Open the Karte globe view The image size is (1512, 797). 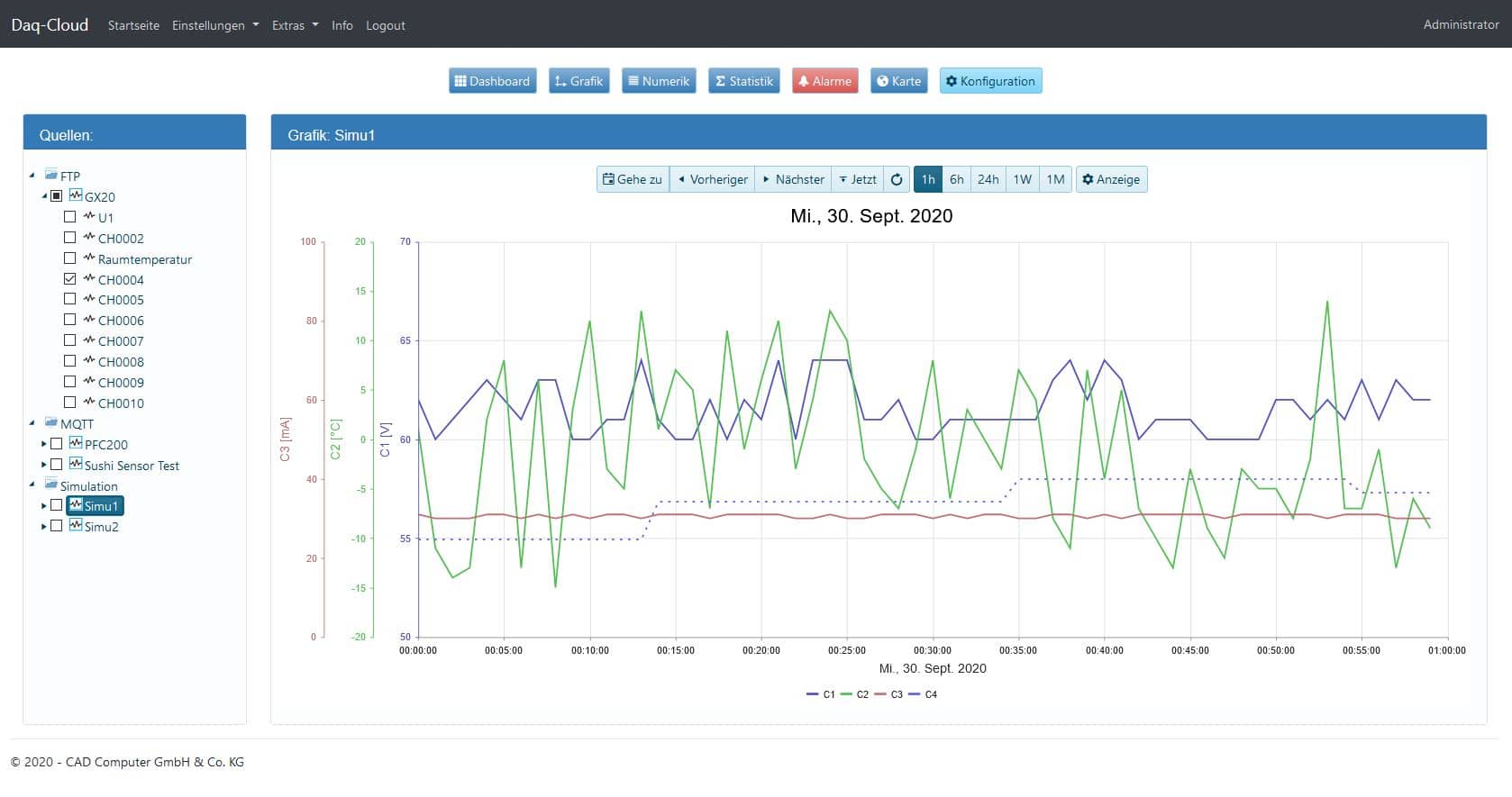pos(898,81)
